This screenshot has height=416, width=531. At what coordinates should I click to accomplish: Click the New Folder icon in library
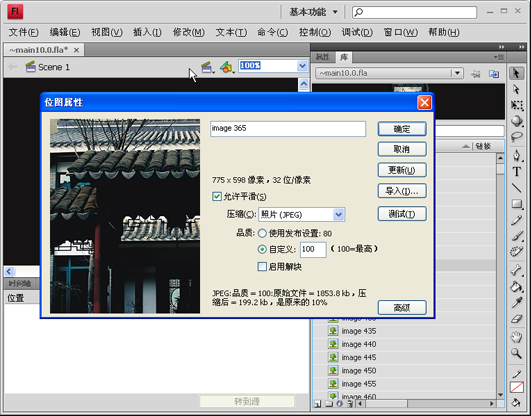pyautogui.click(x=329, y=403)
